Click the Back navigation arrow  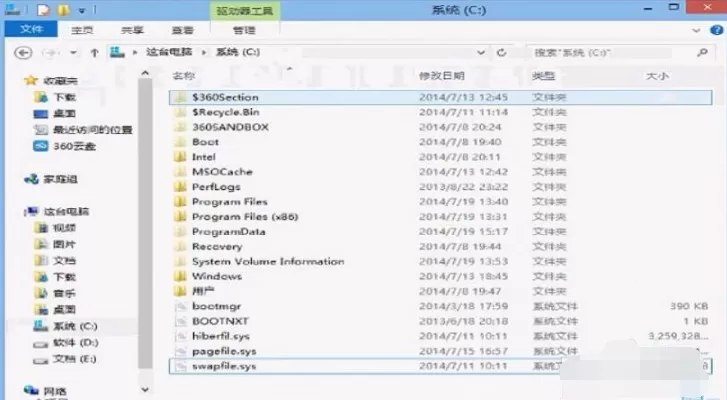pyautogui.click(x=23, y=52)
